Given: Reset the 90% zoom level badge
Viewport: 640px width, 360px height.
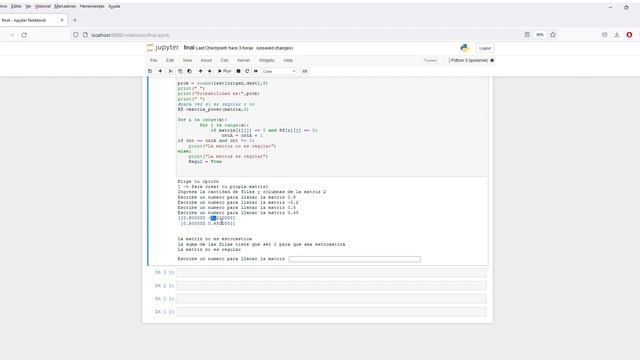Looking at the screenshot, I should tap(540, 35).
